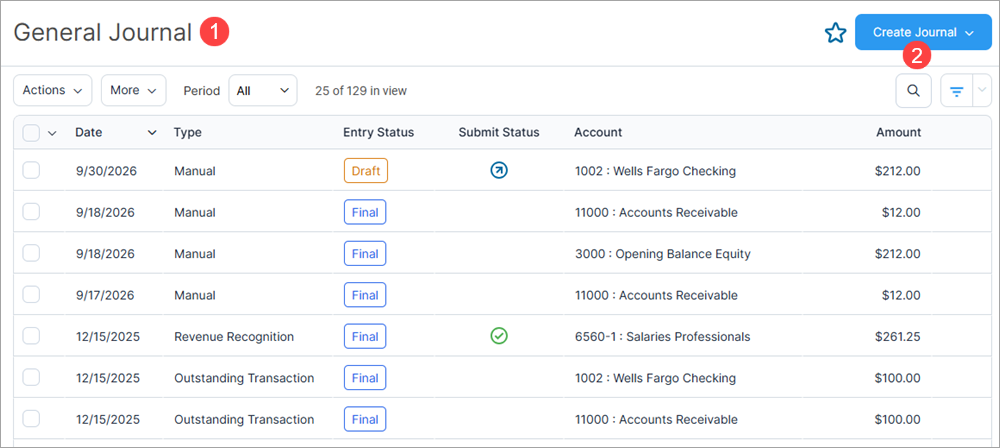1000x448 pixels.
Task: Click the Type column header
Action: 188,133
